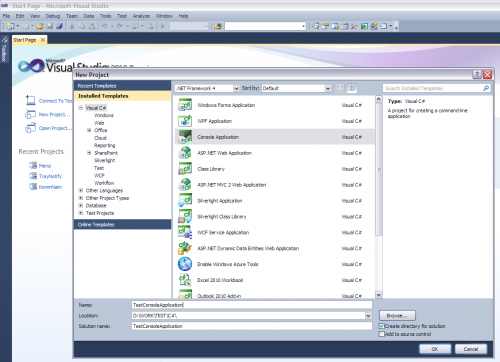Image resolution: width=500 pixels, height=362 pixels.
Task: Click the Save toolbar icon
Action: (49, 26)
